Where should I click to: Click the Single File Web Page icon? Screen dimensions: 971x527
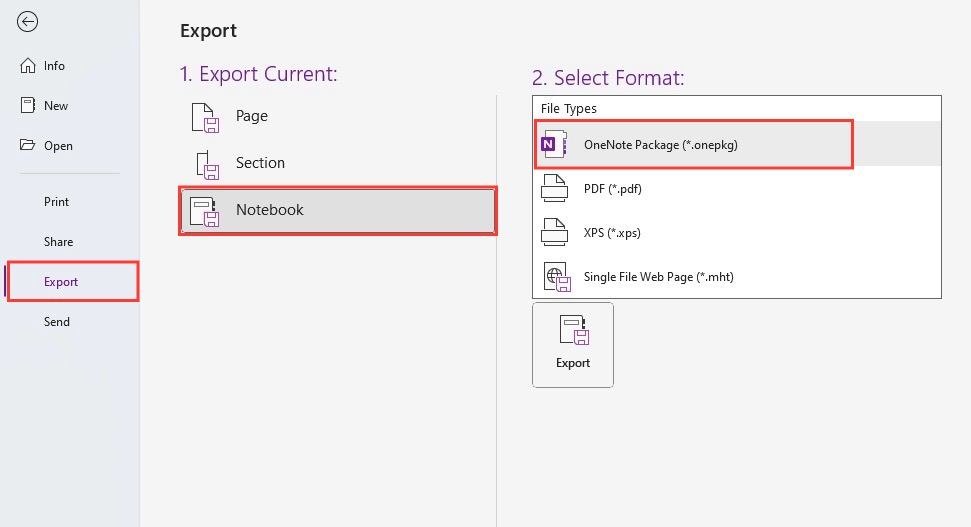pyautogui.click(x=557, y=277)
